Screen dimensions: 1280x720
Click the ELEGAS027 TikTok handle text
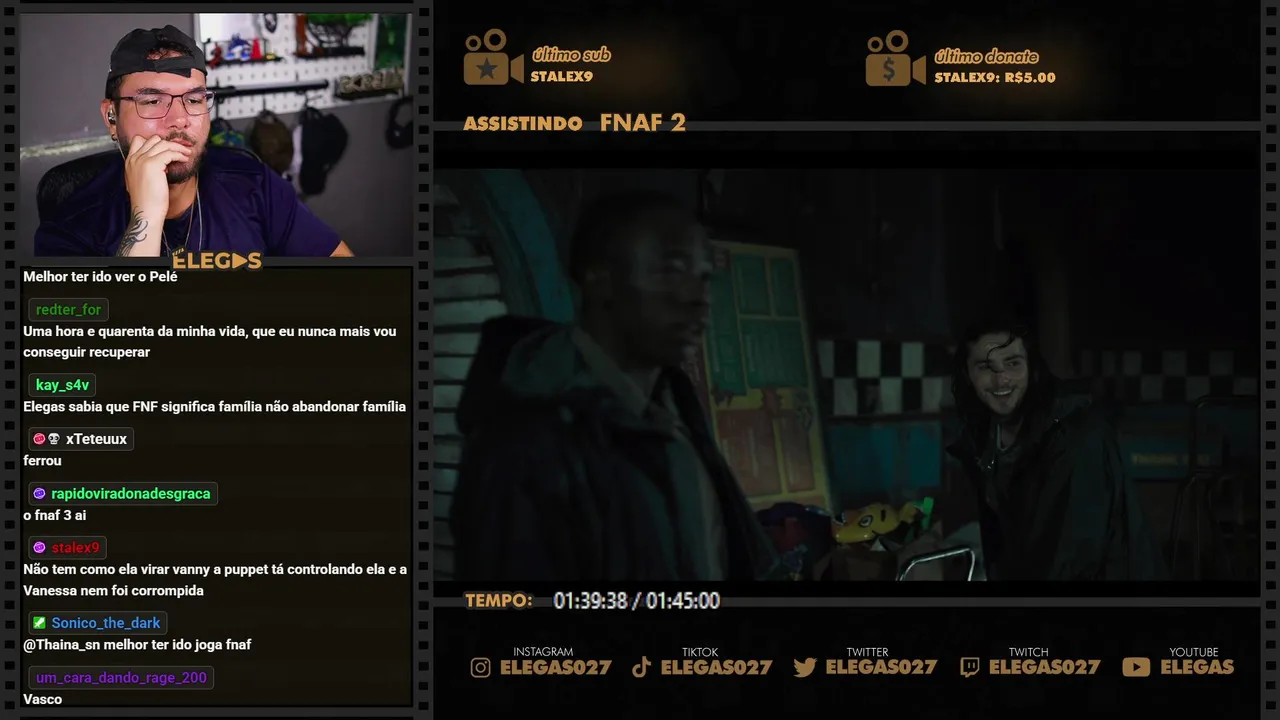coord(716,667)
